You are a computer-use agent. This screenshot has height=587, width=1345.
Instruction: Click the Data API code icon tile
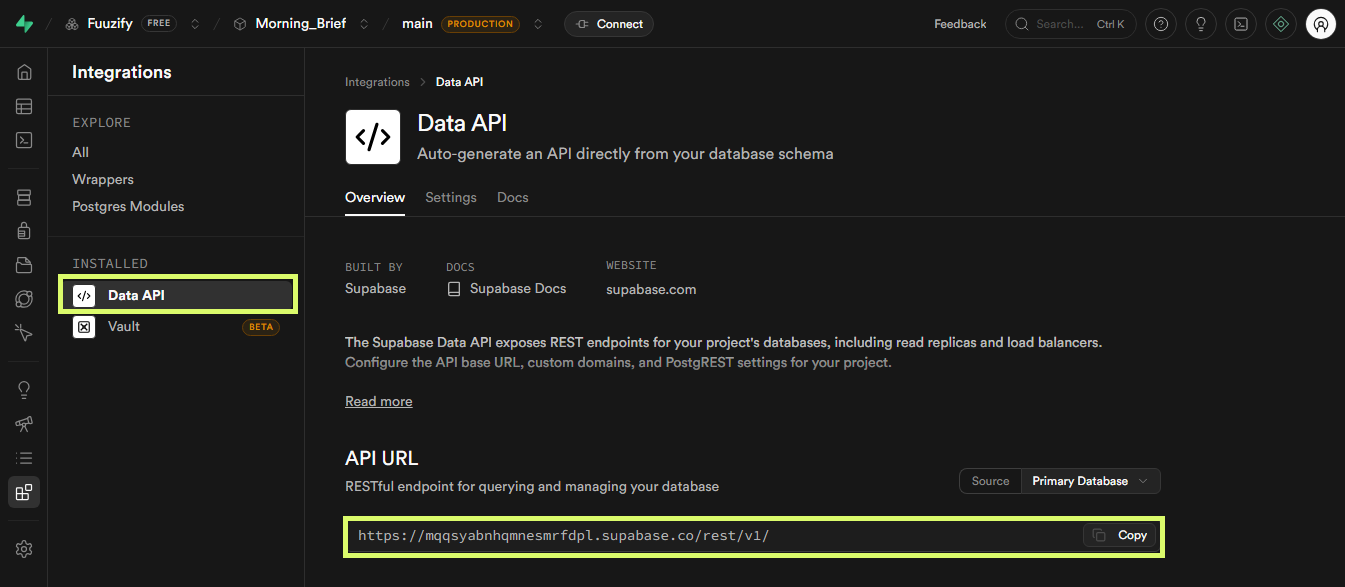[373, 137]
